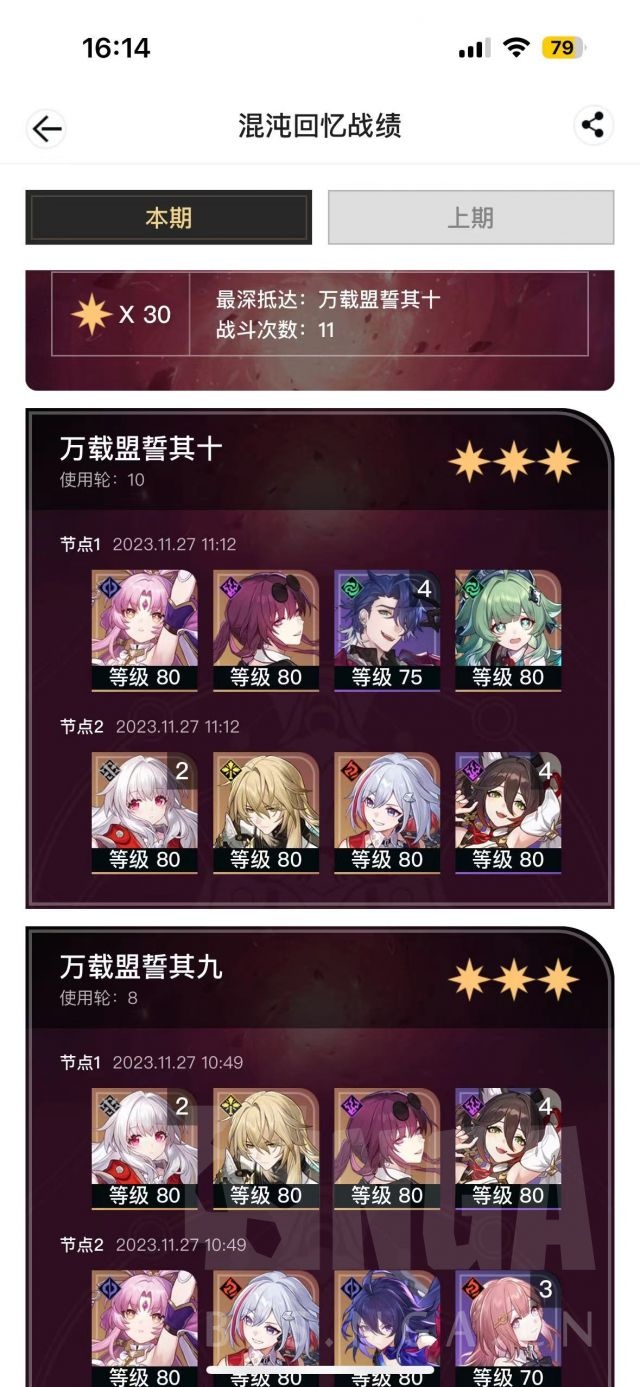
Task: Tap blonde character in 其十 节点2
Action: (266, 812)
